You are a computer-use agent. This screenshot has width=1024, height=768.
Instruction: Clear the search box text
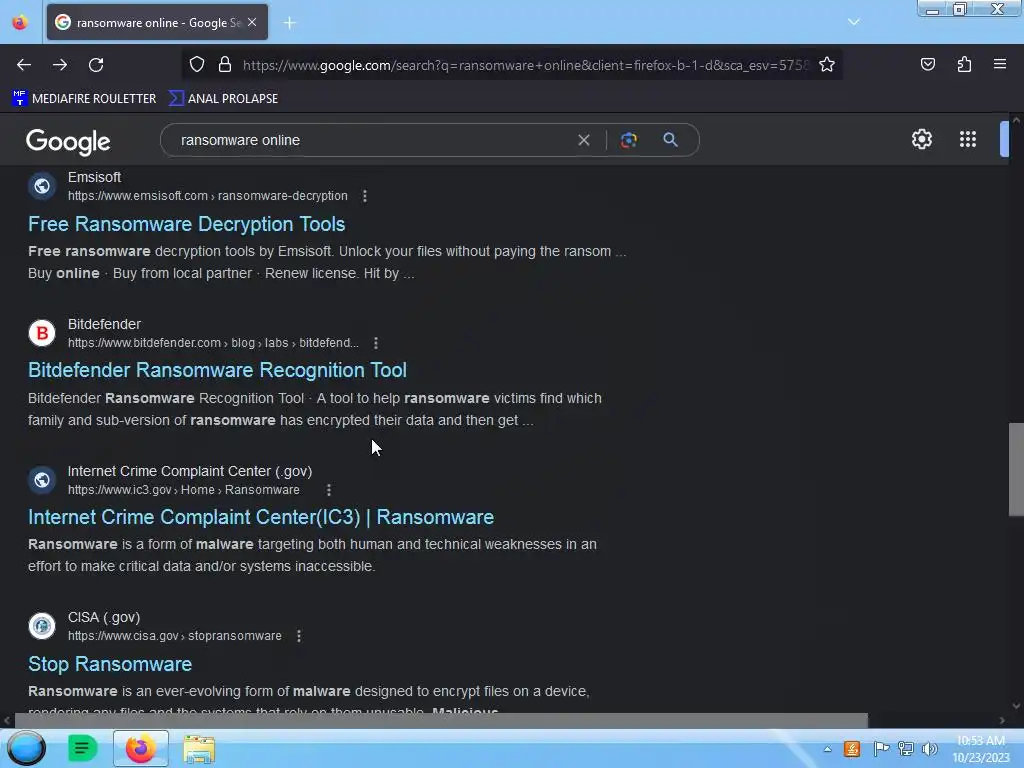(584, 140)
